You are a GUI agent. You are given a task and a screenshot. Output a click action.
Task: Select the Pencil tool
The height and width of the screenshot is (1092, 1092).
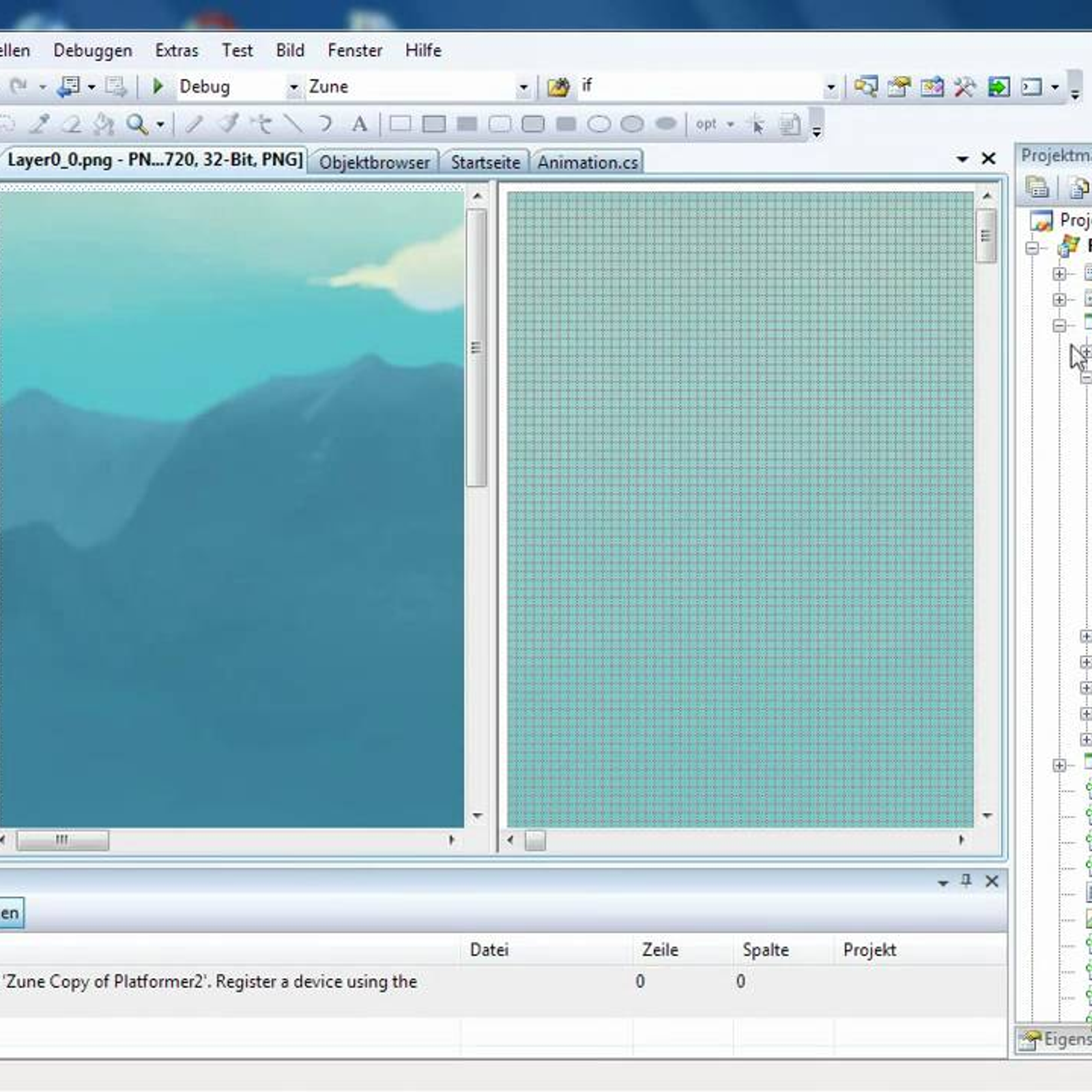195,124
